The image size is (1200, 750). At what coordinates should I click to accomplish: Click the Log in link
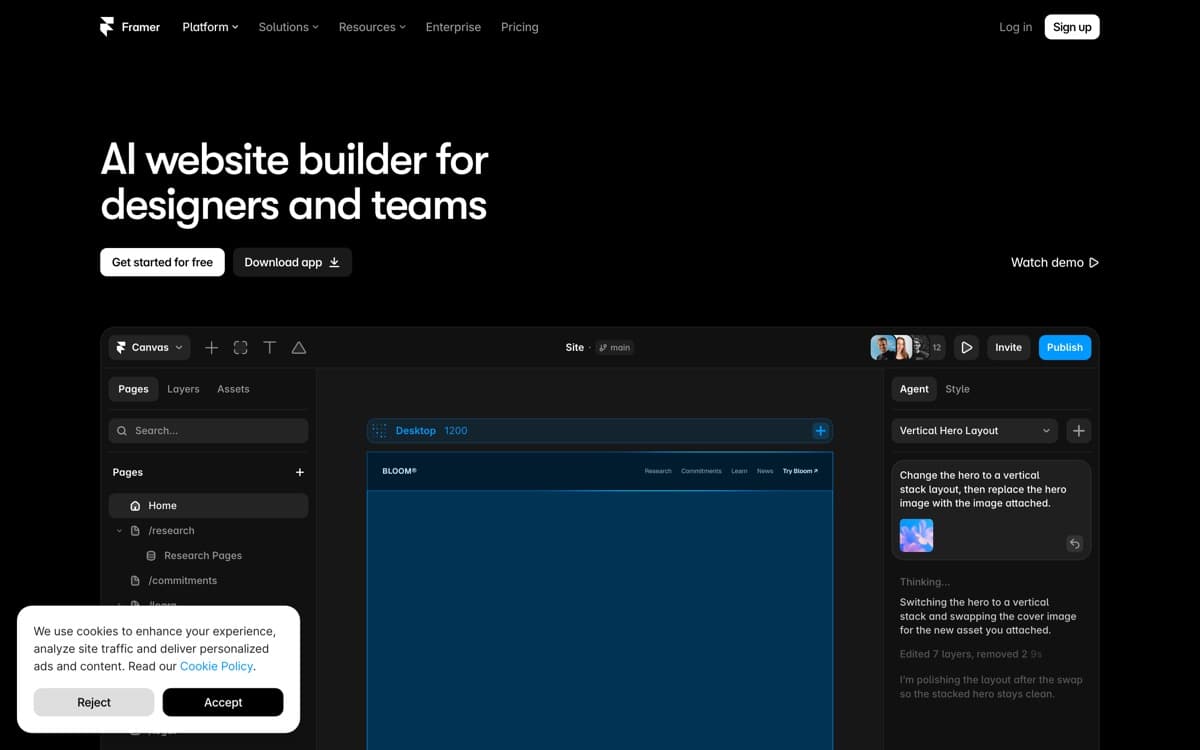tap(1015, 27)
